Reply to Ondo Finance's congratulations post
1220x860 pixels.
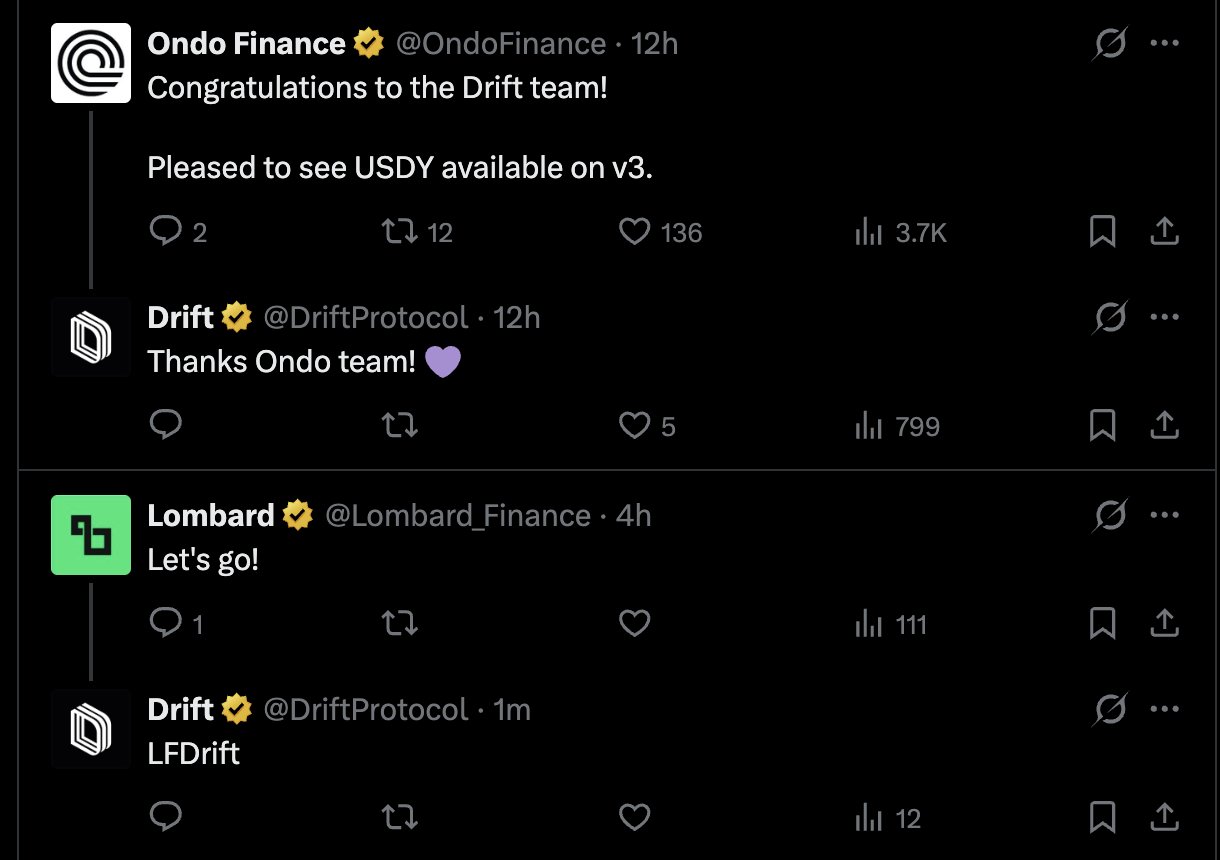(165, 232)
